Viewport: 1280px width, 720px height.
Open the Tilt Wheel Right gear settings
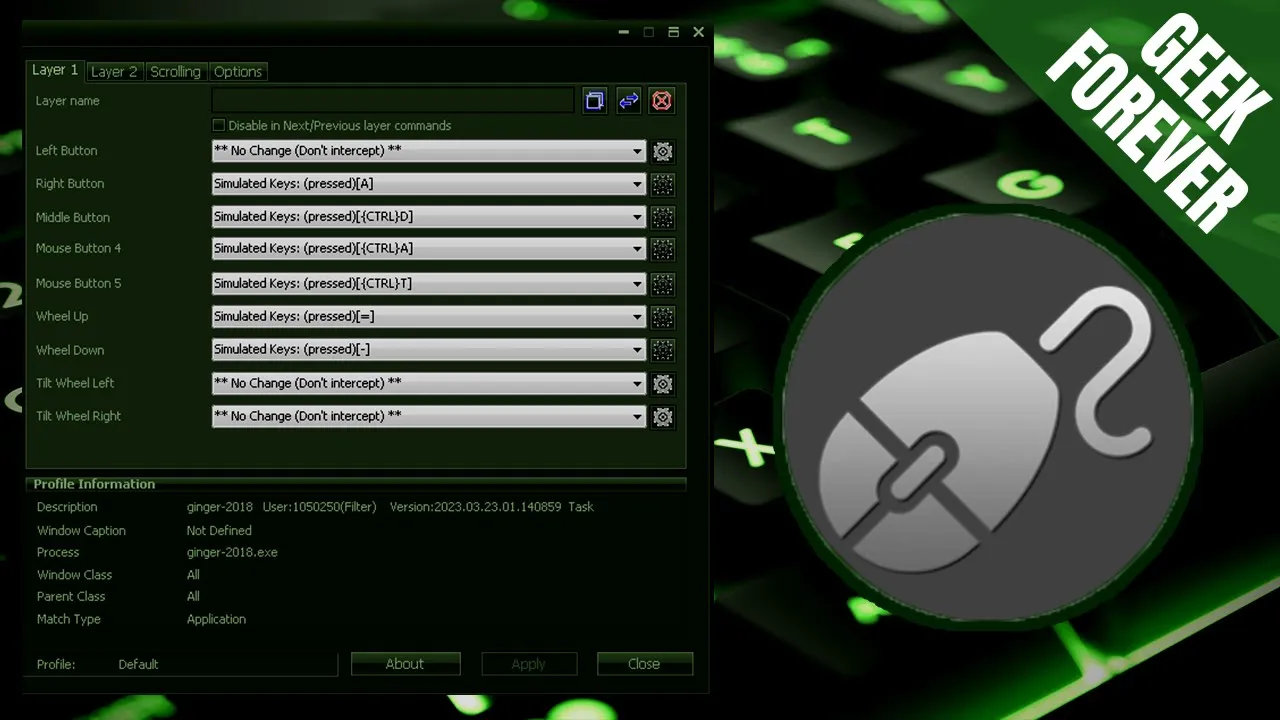coord(663,417)
